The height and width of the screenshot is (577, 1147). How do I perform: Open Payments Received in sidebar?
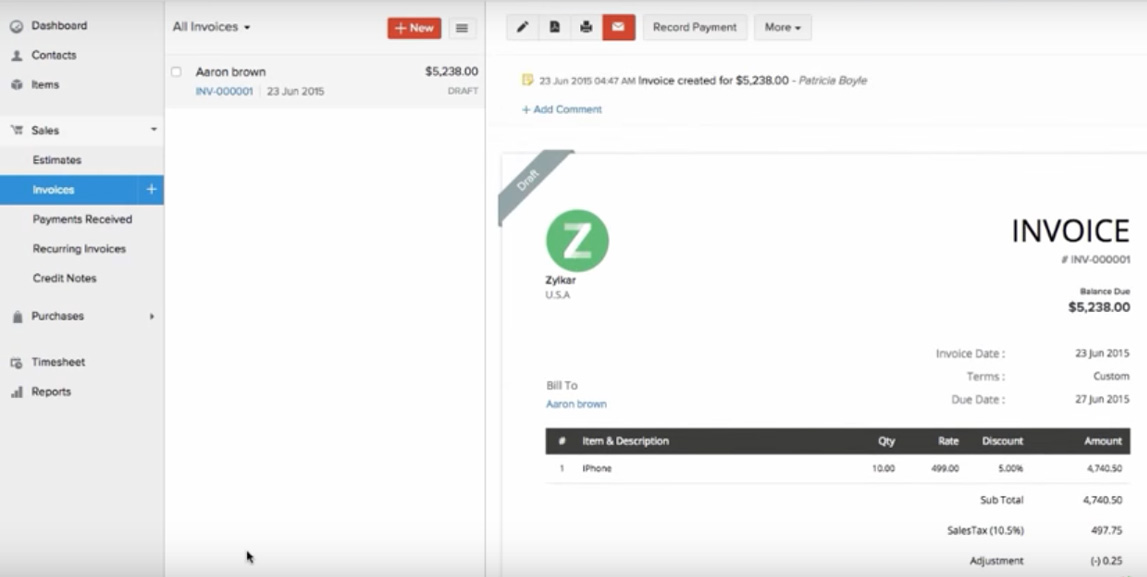82,219
